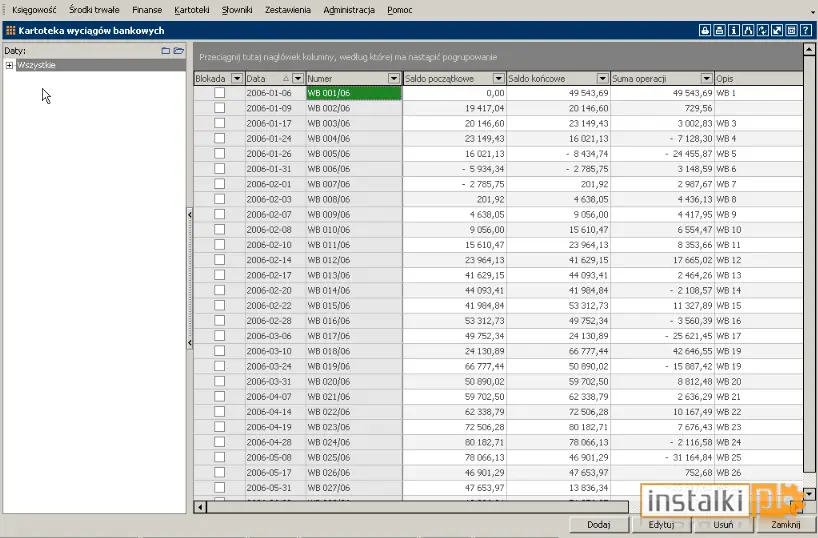The image size is (818, 538).
Task: Expand the Wszystkie tree node
Action: coord(9,65)
